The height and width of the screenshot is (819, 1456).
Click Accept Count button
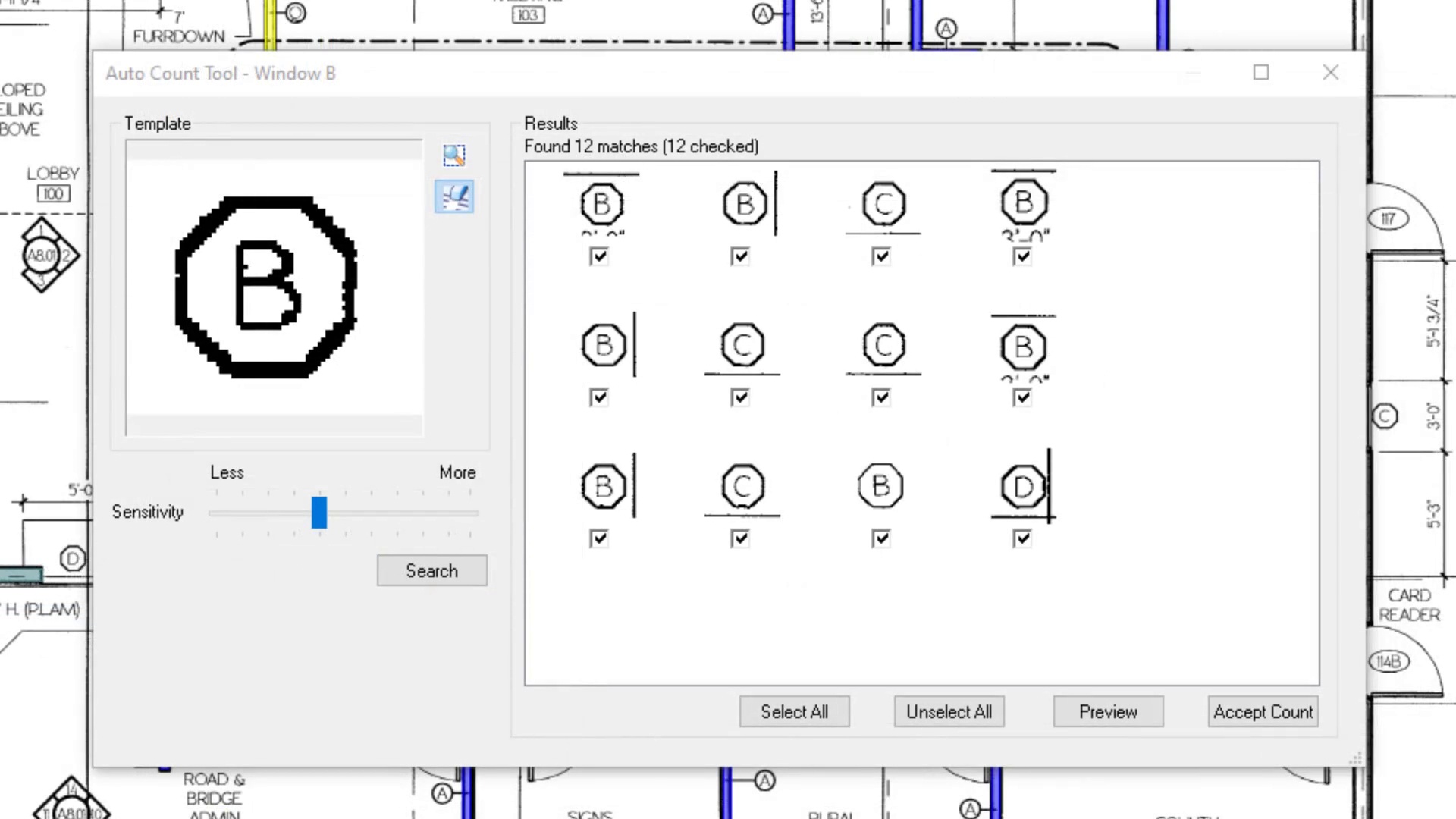click(1263, 712)
